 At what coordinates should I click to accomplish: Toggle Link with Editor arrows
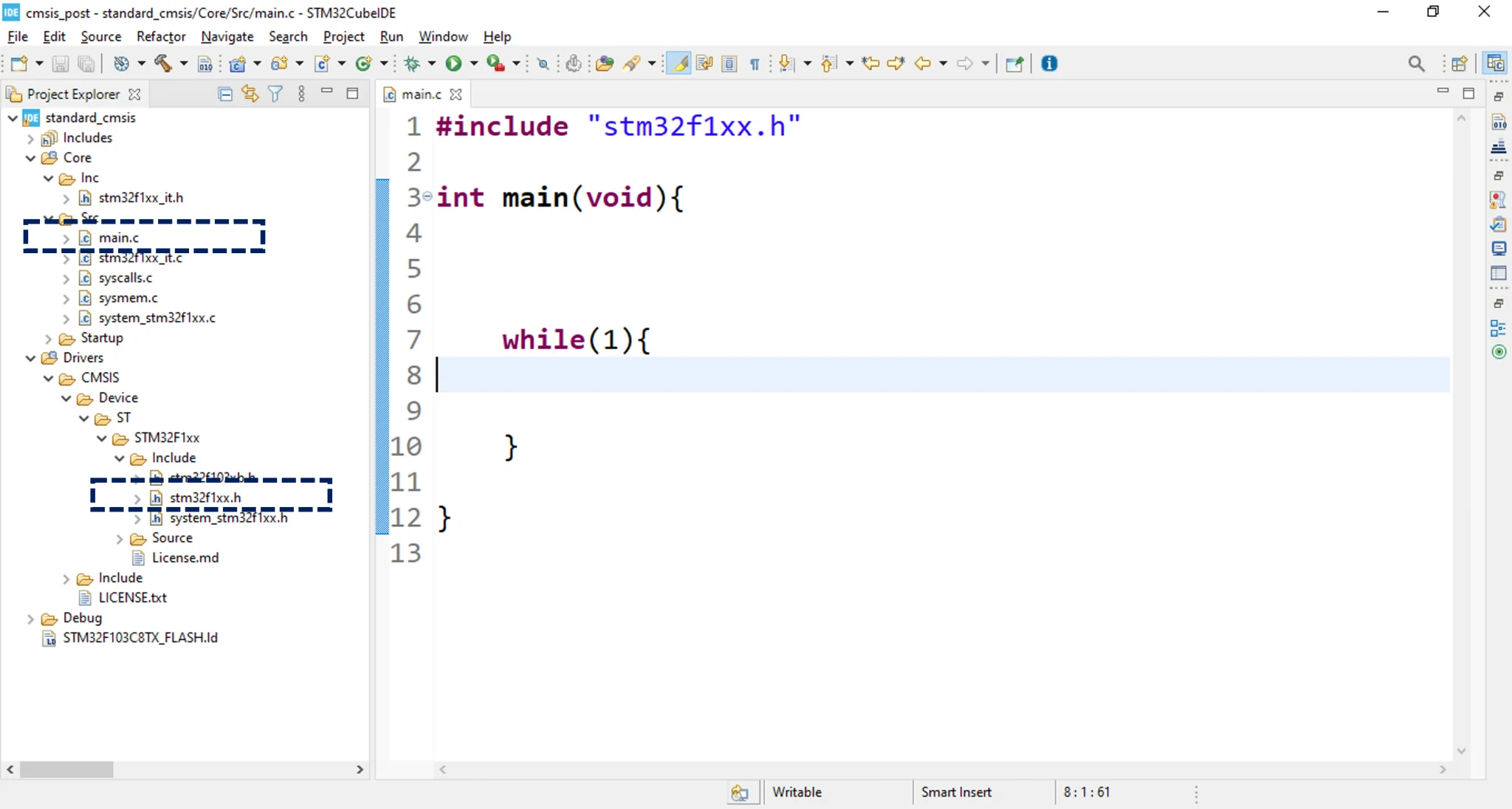(250, 94)
